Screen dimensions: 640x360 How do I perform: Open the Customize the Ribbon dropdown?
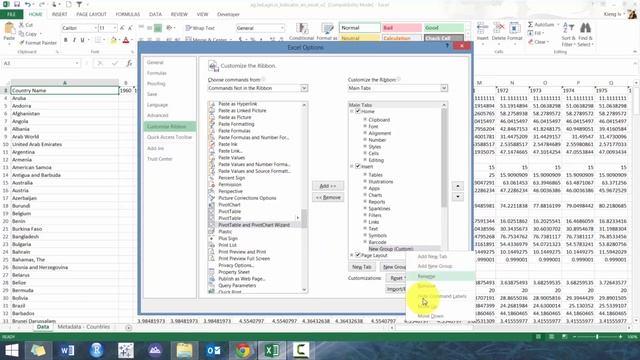[x=444, y=88]
